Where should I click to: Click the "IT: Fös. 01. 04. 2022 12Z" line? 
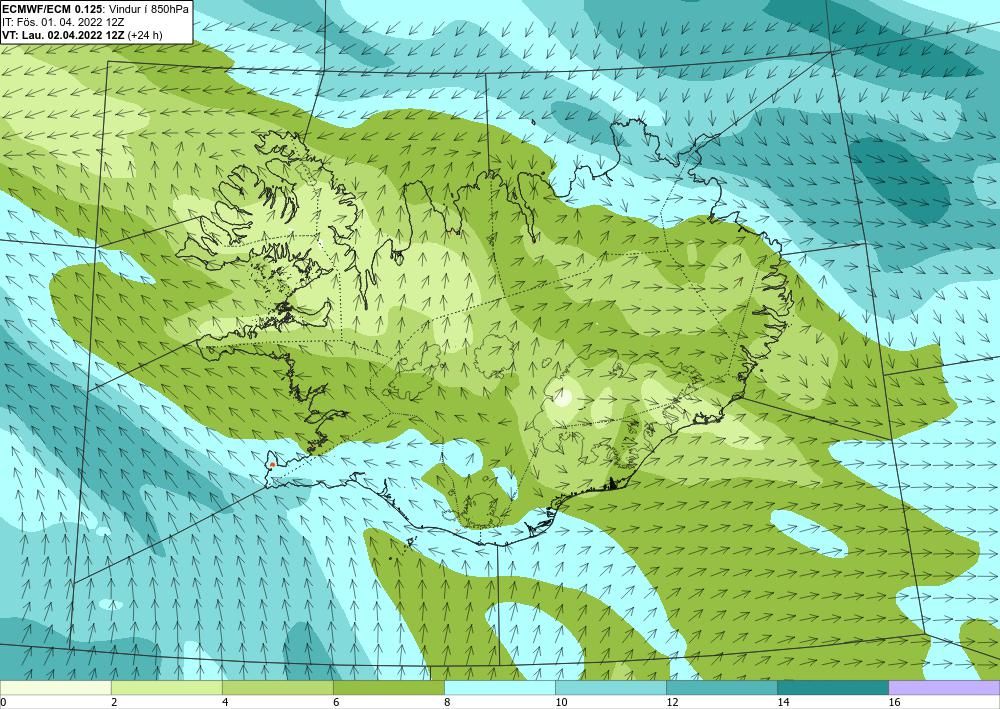click(x=63, y=22)
